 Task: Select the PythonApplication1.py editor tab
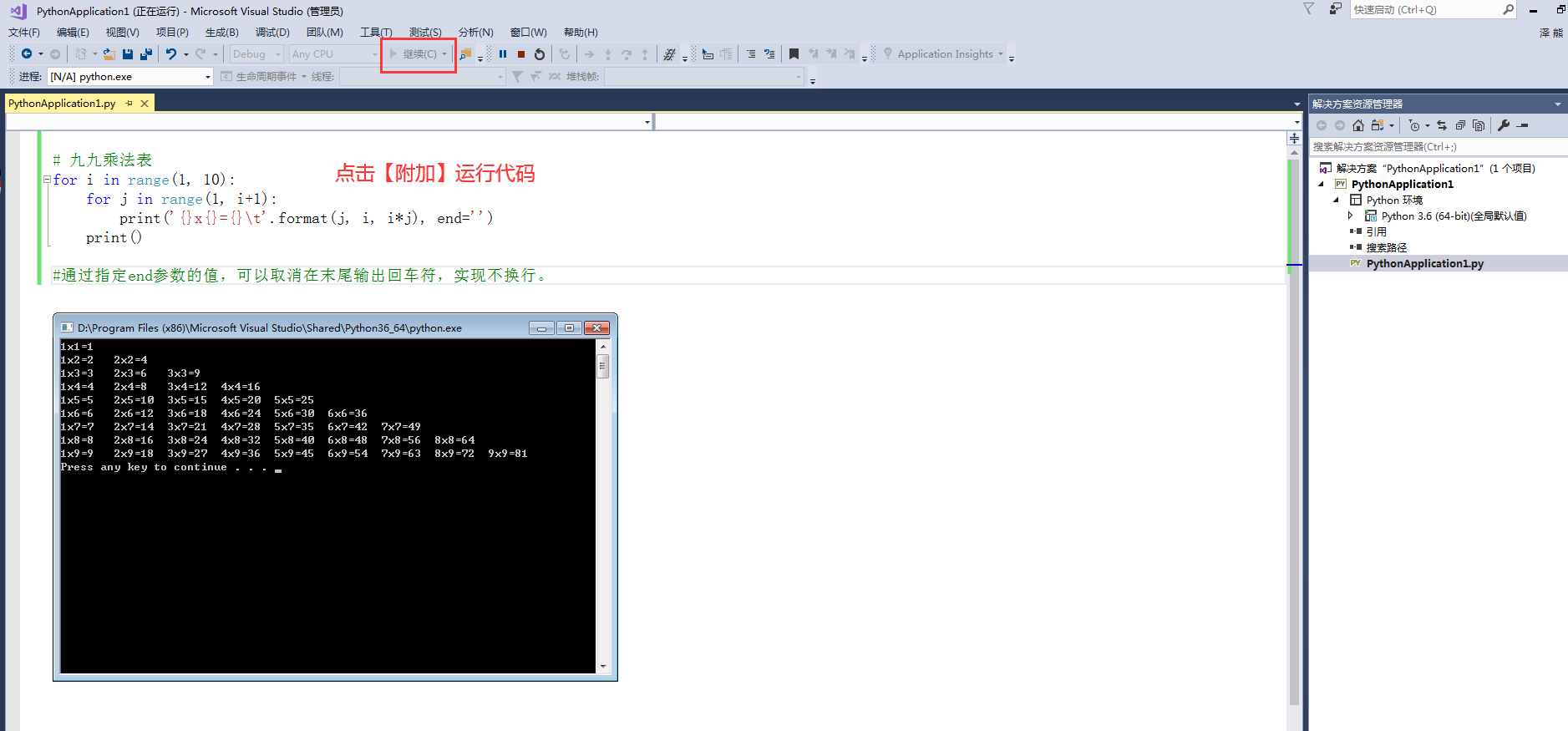62,104
